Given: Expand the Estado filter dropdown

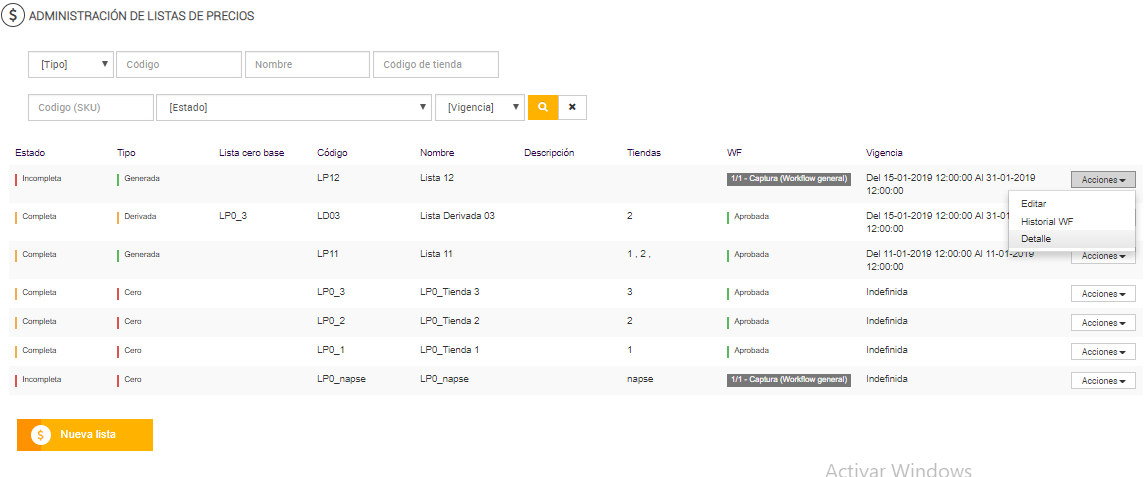Looking at the screenshot, I should click(294, 107).
